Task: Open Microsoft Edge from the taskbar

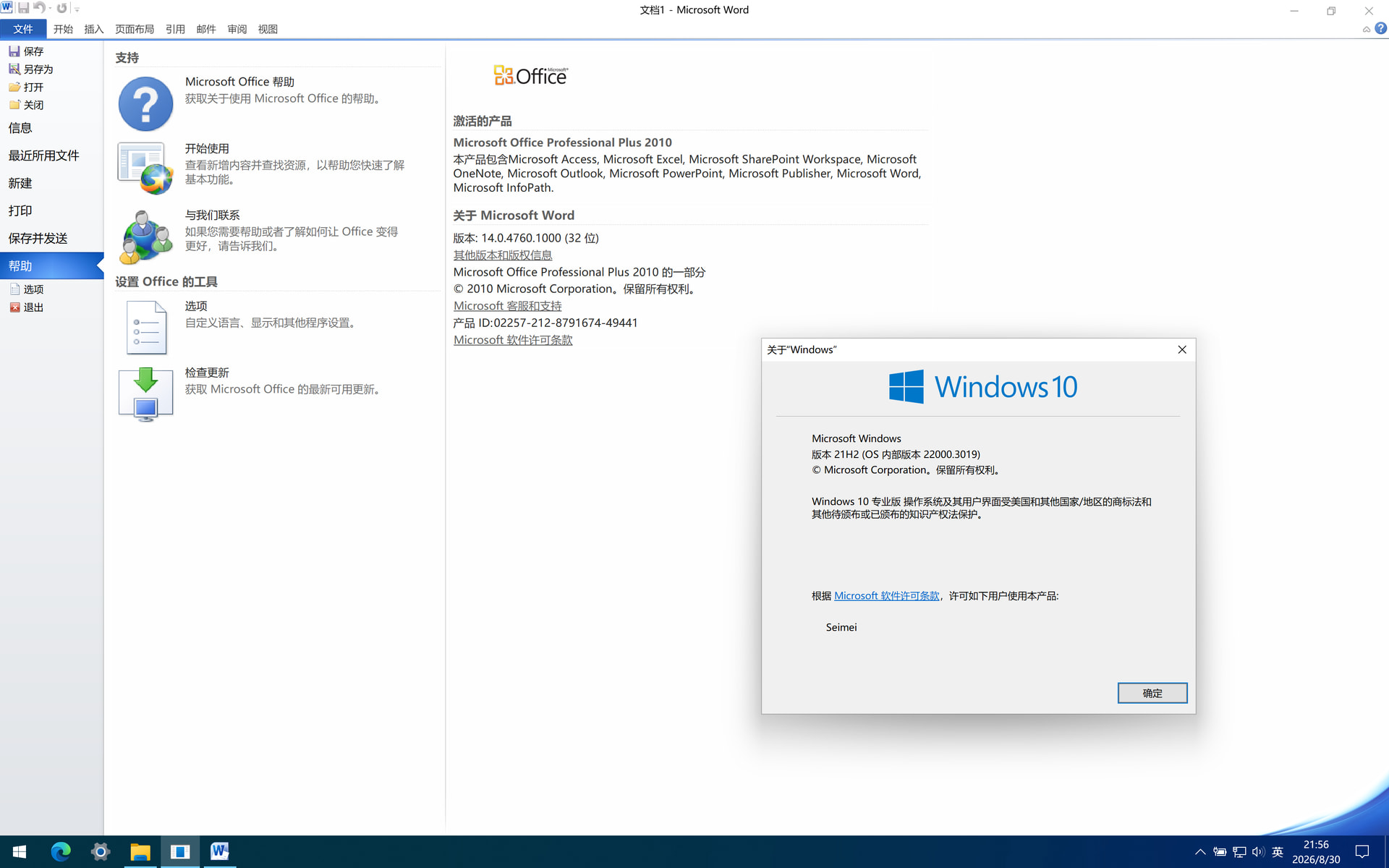Action: point(61,851)
